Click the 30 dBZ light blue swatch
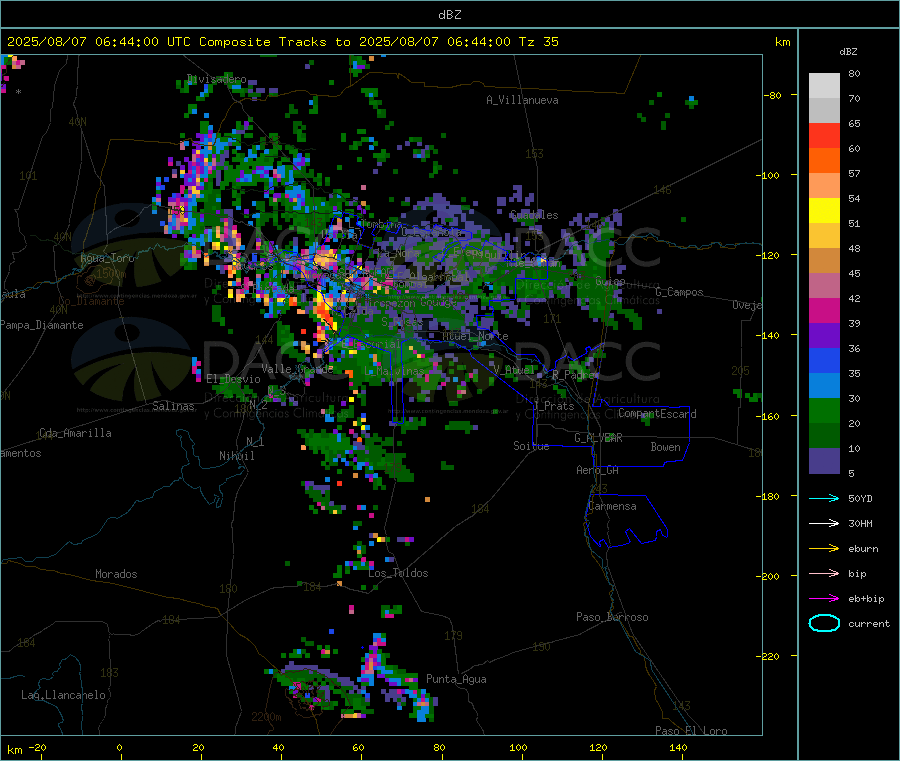 (824, 386)
